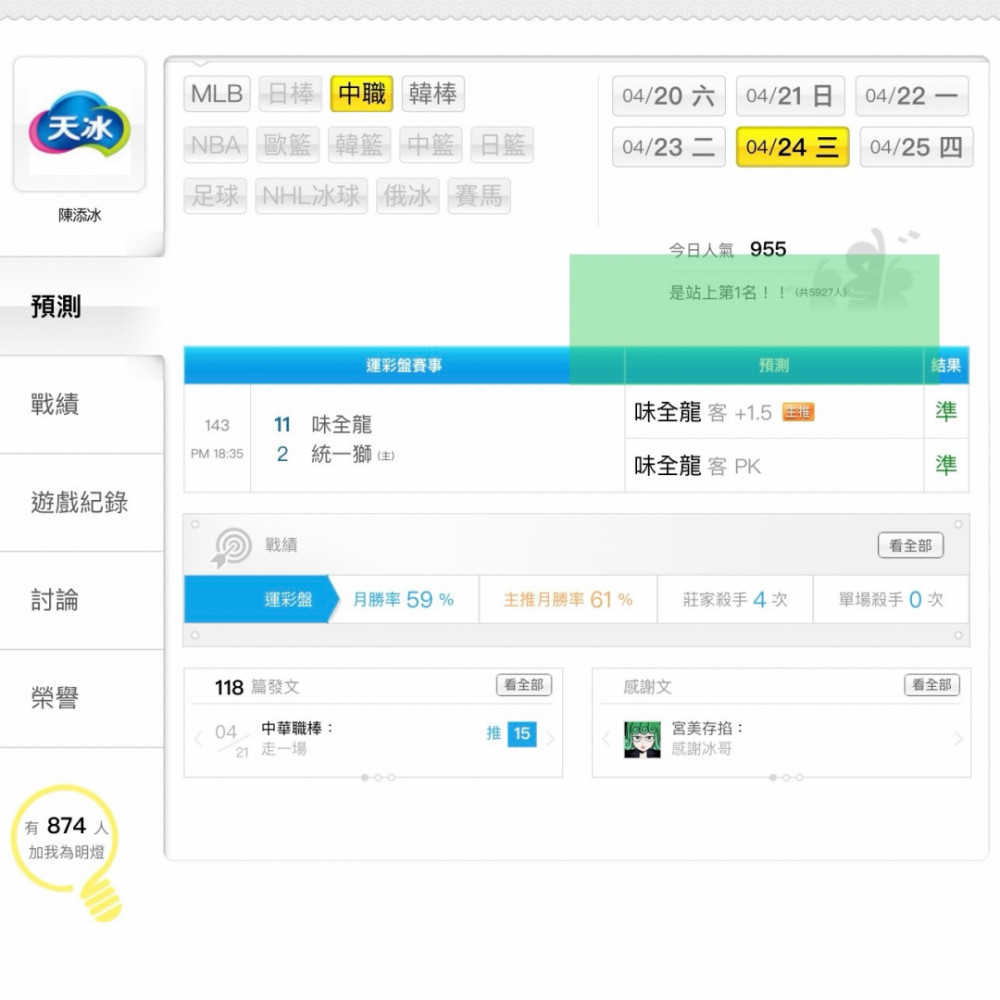Select the 韓棒 league filter
Image resolution: width=1000 pixels, height=1000 pixels.
pyautogui.click(x=433, y=94)
